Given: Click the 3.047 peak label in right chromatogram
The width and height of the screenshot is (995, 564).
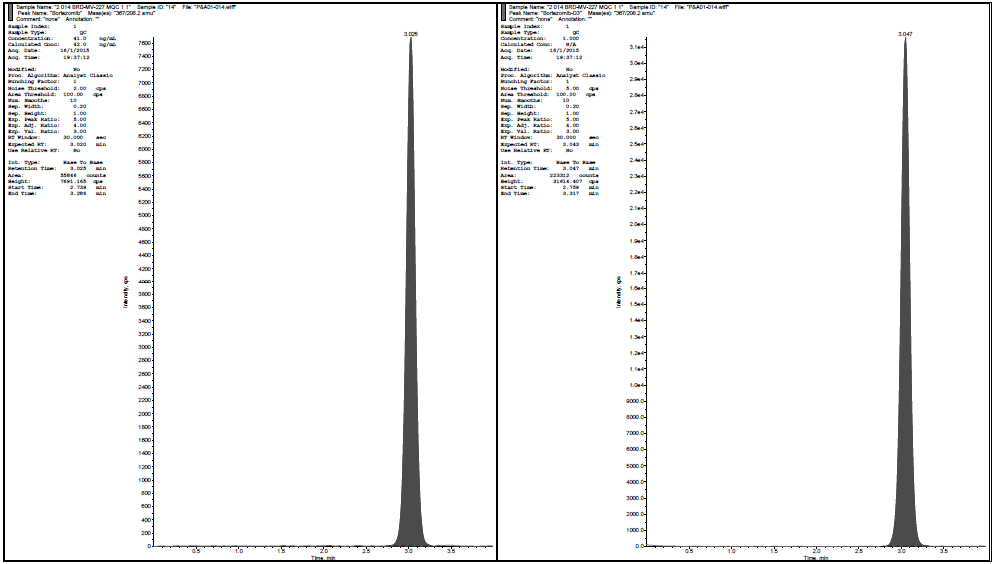Looking at the screenshot, I should click(905, 33).
